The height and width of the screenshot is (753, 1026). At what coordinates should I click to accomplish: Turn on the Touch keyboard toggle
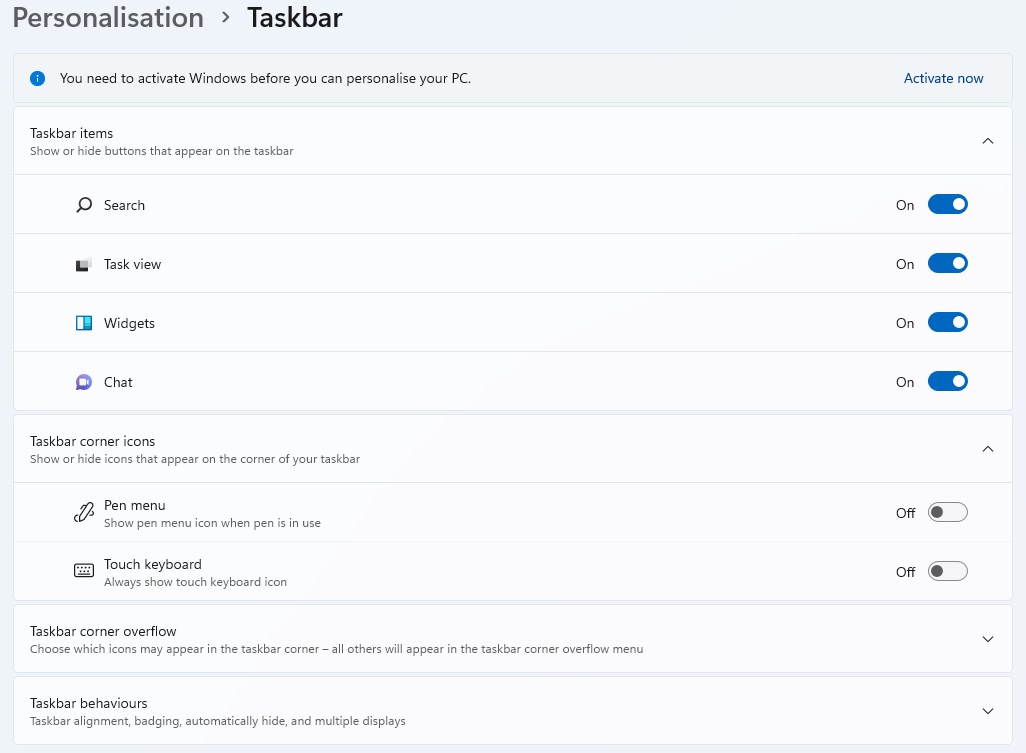coord(947,572)
